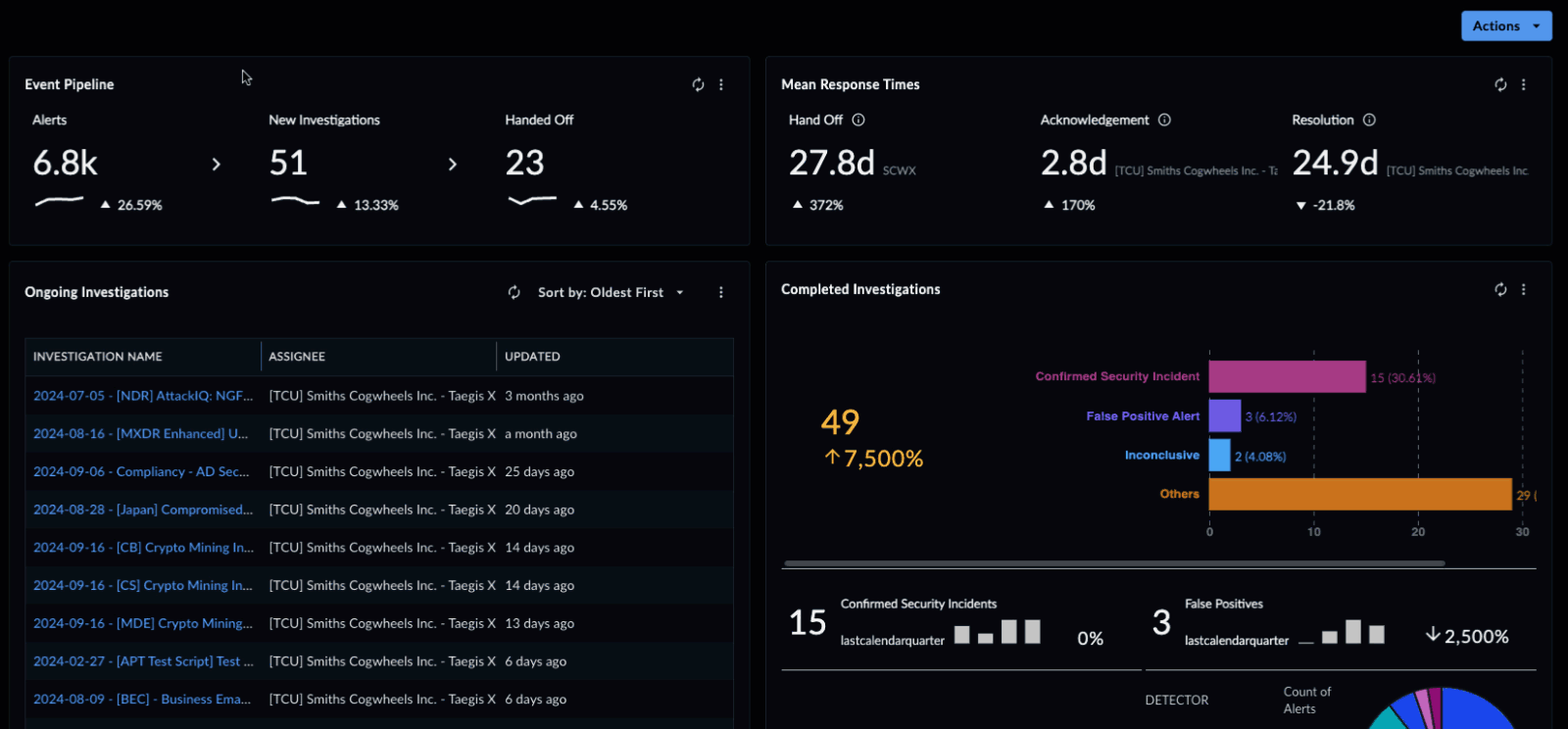Viewport: 1568px width, 729px height.
Task: Click the '25 days ago' updated cell
Action: click(x=539, y=471)
